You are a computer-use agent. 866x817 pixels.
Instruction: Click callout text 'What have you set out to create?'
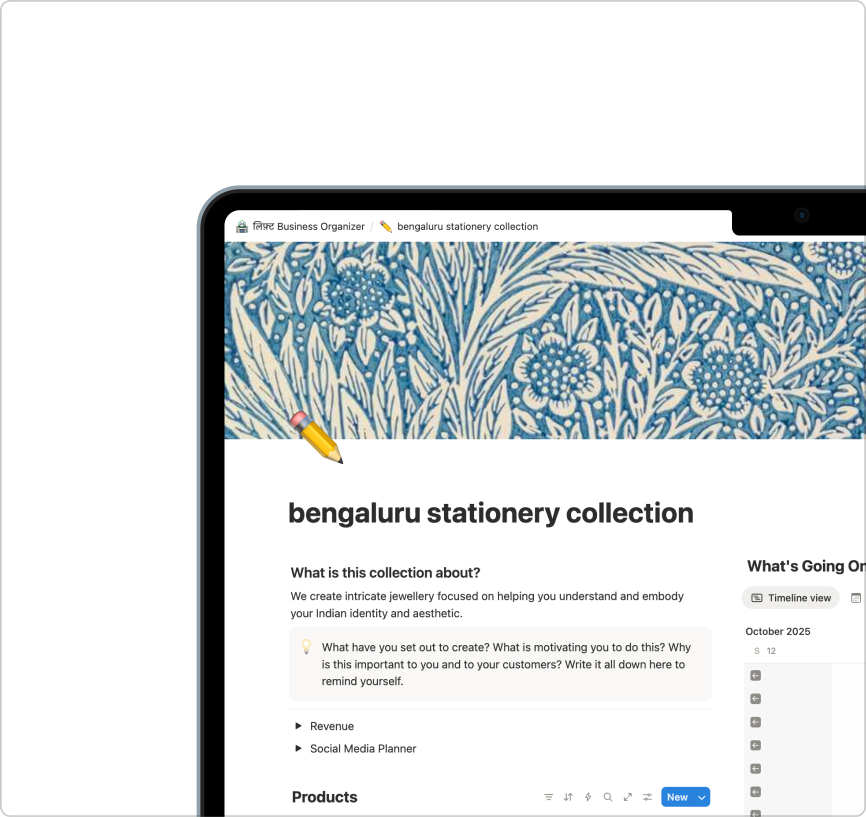pos(405,647)
